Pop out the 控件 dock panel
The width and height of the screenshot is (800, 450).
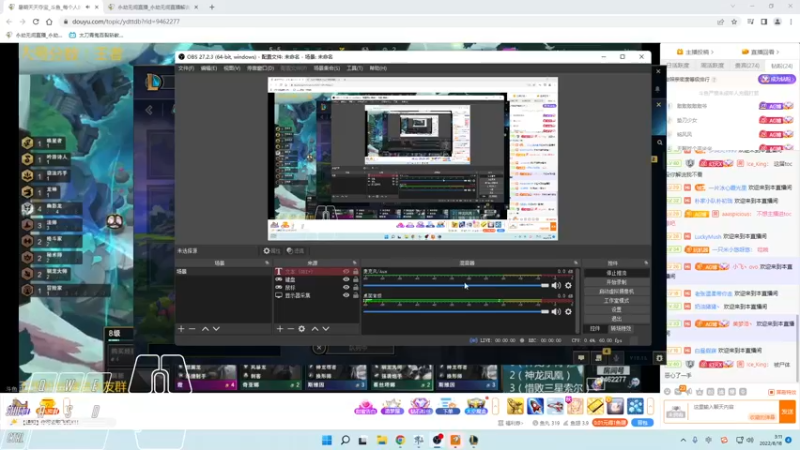pos(646,263)
